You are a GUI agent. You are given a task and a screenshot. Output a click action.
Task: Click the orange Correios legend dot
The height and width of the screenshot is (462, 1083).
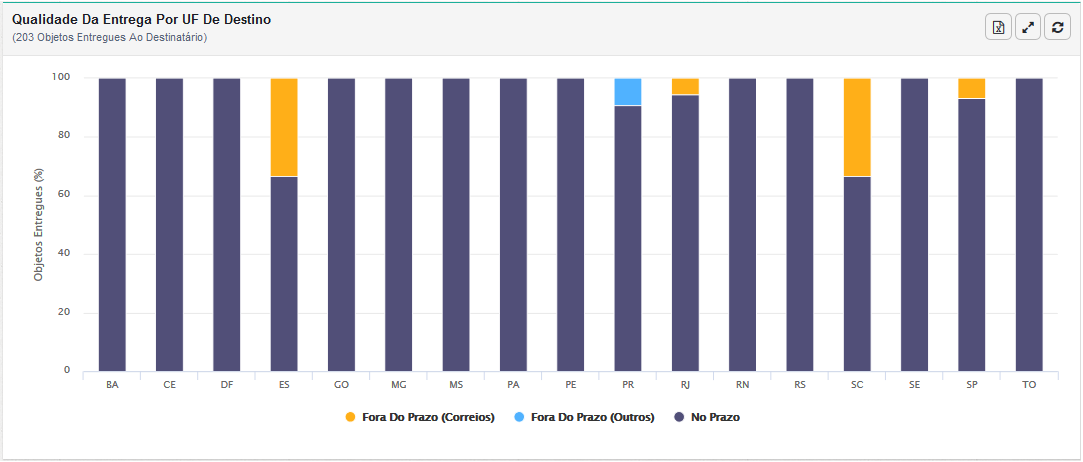pos(350,417)
